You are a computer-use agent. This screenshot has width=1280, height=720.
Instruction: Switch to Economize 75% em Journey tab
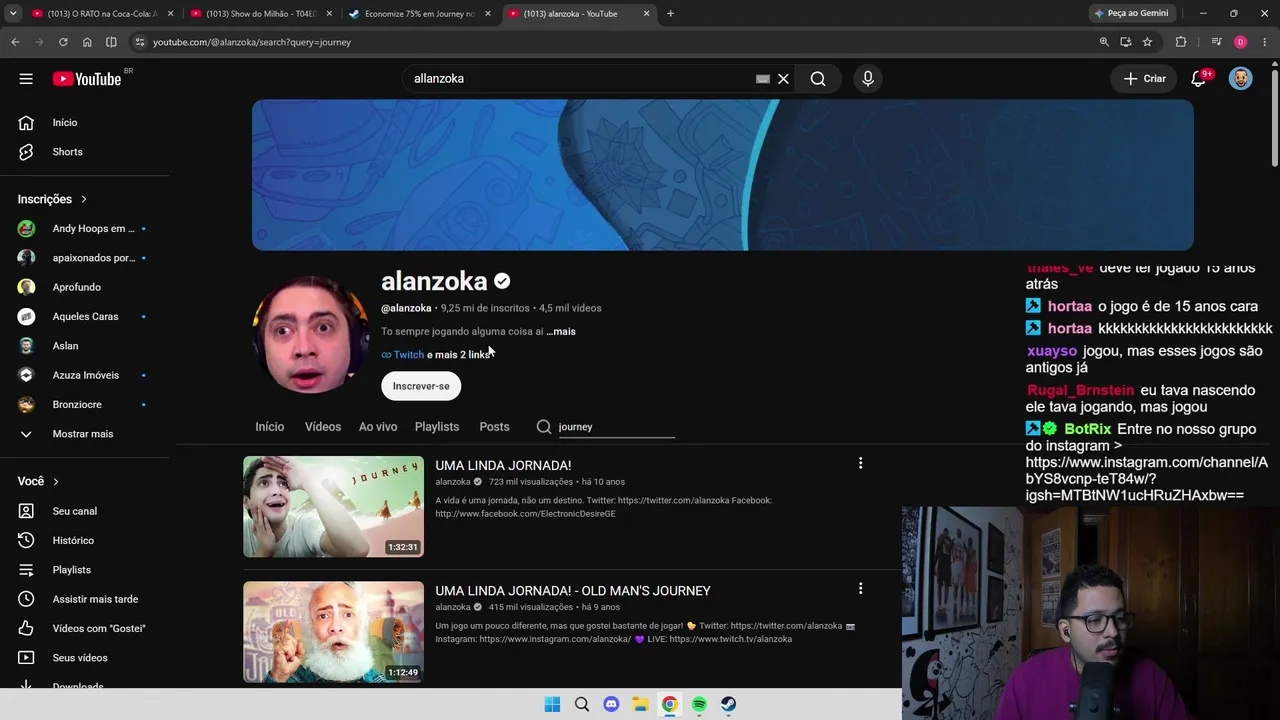coord(419,14)
